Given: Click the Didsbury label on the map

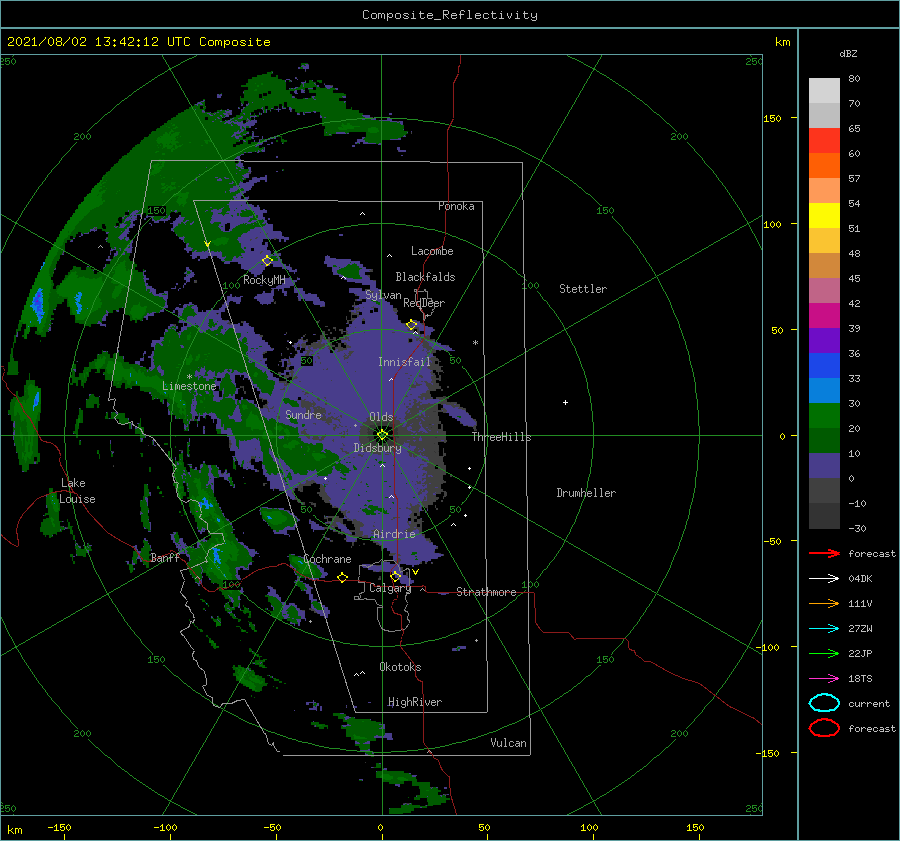Looking at the screenshot, I should coord(377,448).
